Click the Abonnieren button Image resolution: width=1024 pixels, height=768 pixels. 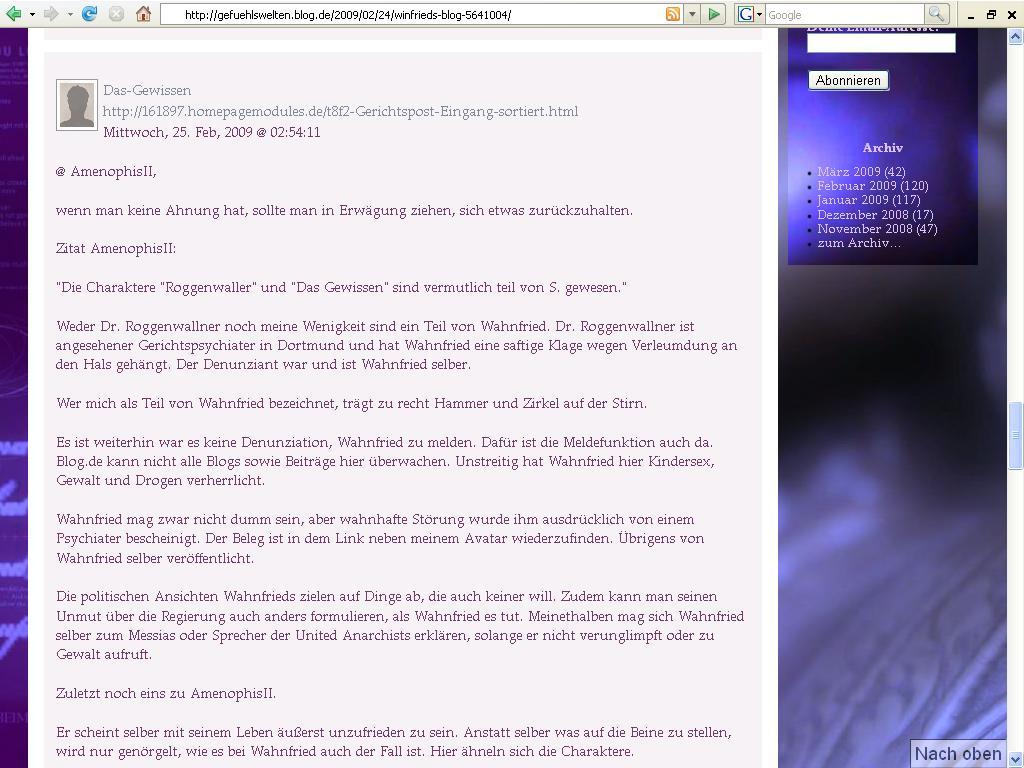pos(848,80)
